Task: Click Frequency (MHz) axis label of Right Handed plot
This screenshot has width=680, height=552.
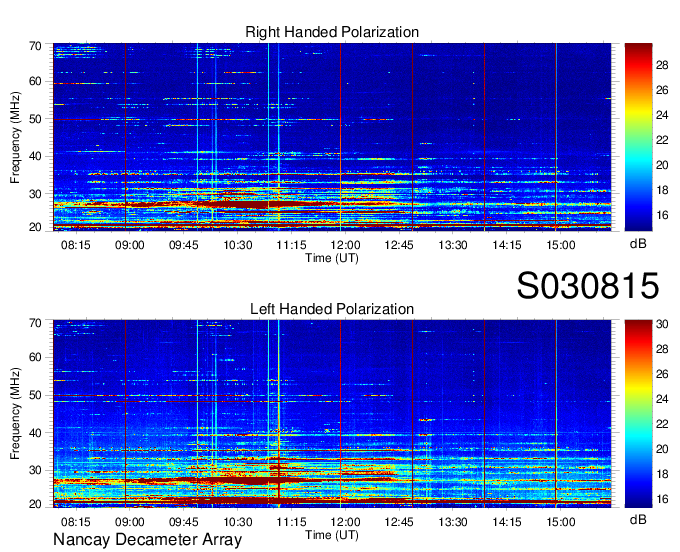Action: click(15, 137)
